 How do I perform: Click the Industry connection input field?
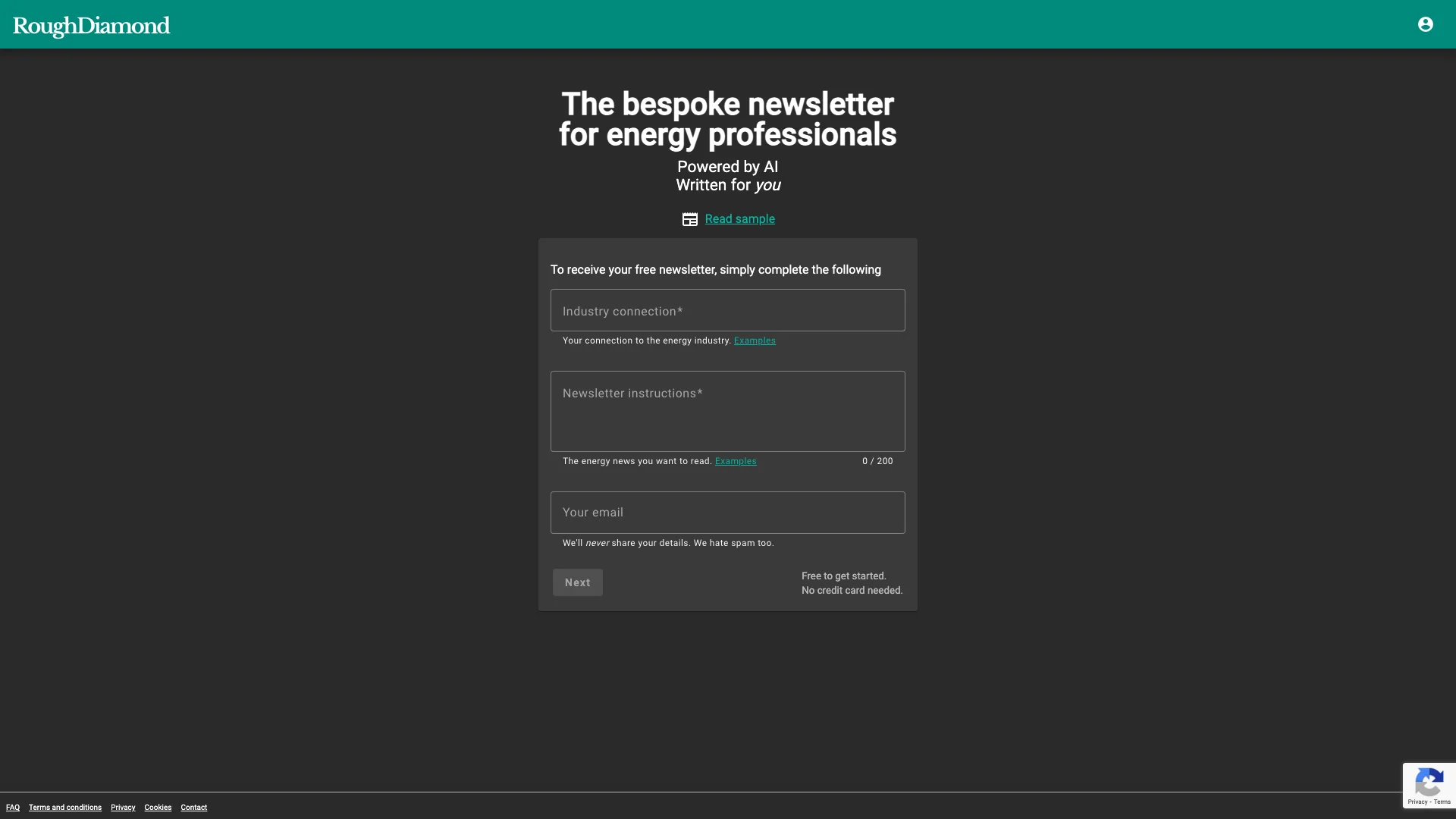click(x=728, y=311)
